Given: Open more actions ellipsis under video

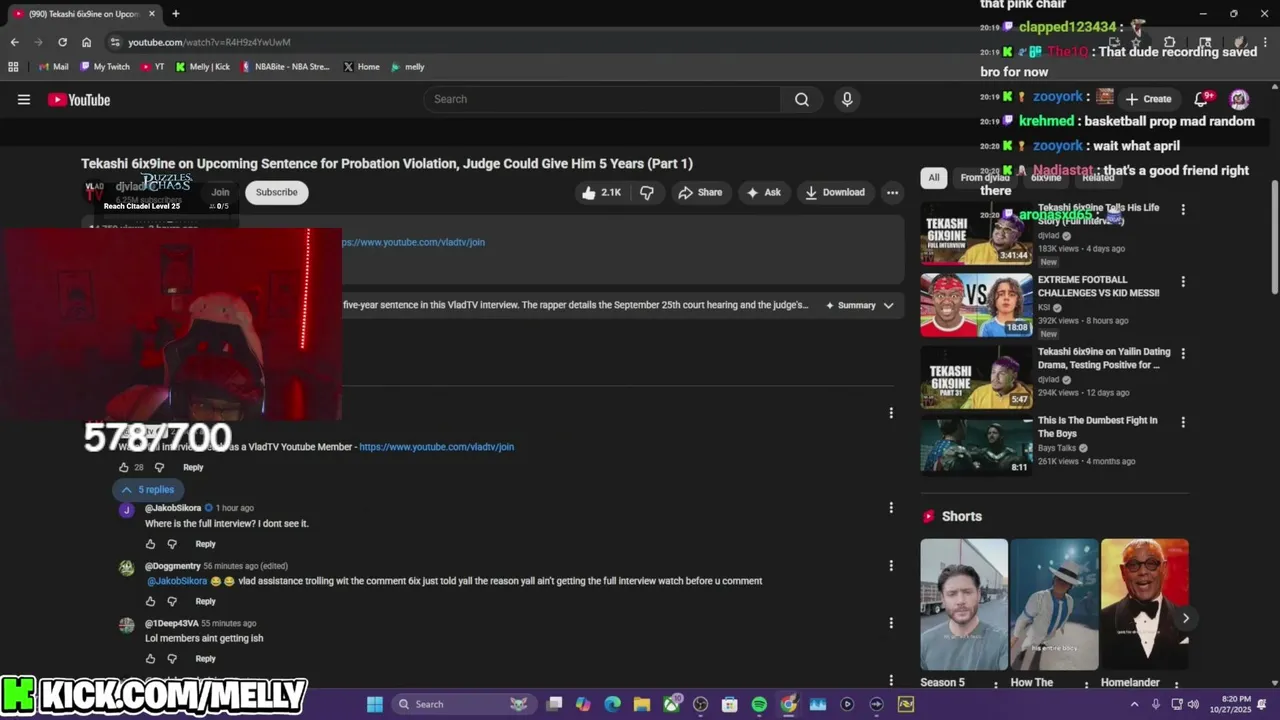Looking at the screenshot, I should coord(892,192).
